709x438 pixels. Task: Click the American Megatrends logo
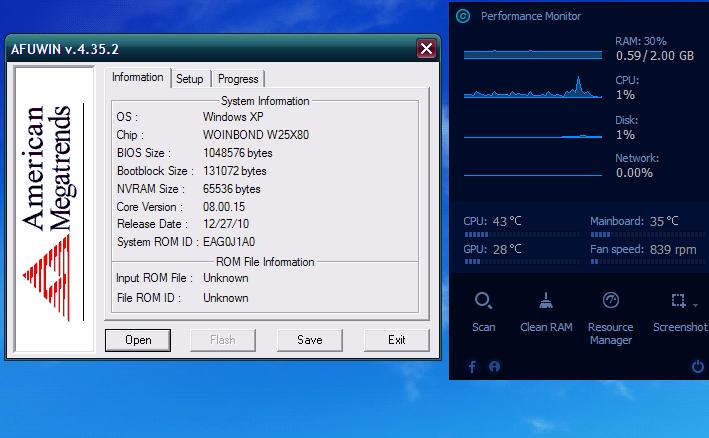53,208
